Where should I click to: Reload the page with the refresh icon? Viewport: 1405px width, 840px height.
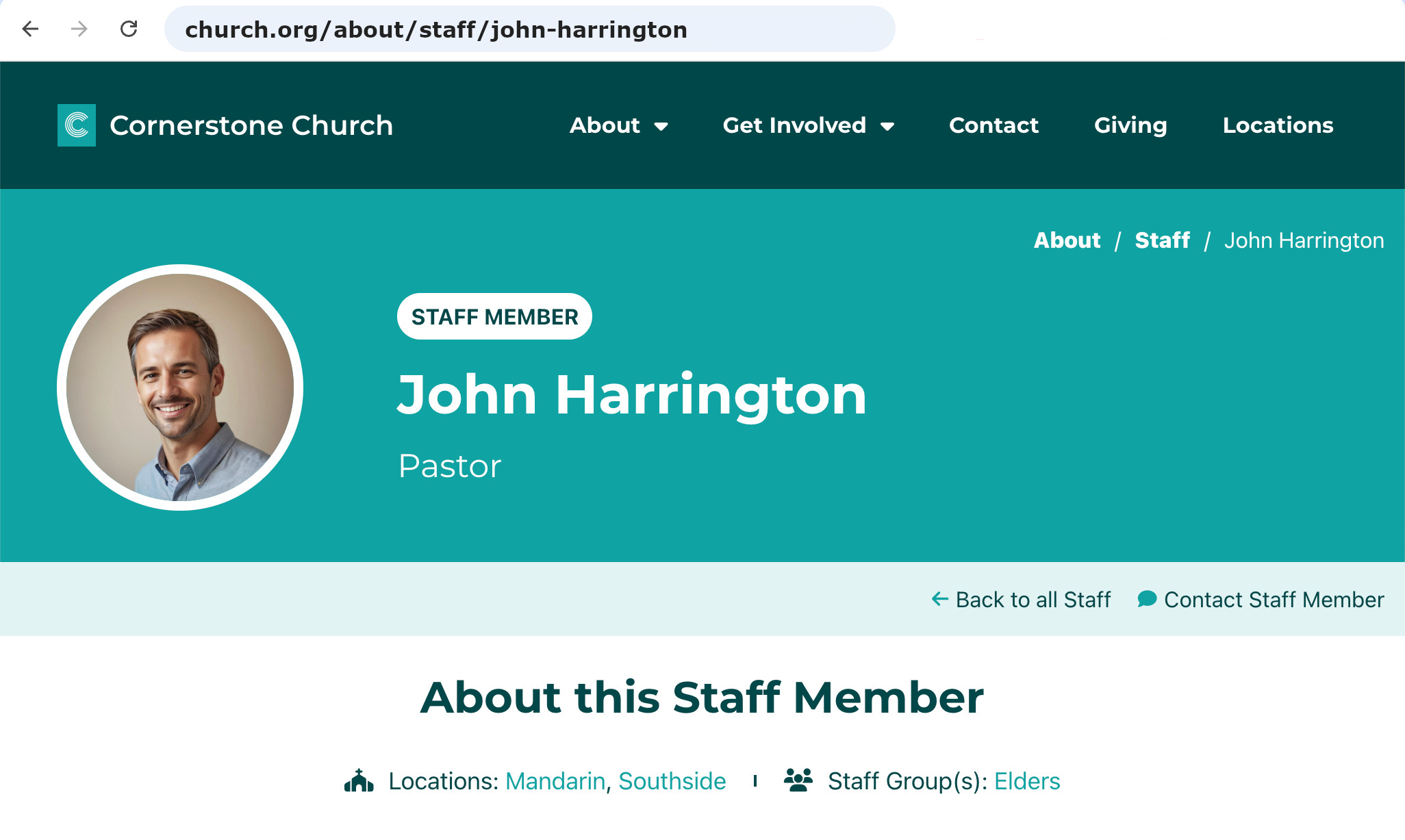[129, 29]
